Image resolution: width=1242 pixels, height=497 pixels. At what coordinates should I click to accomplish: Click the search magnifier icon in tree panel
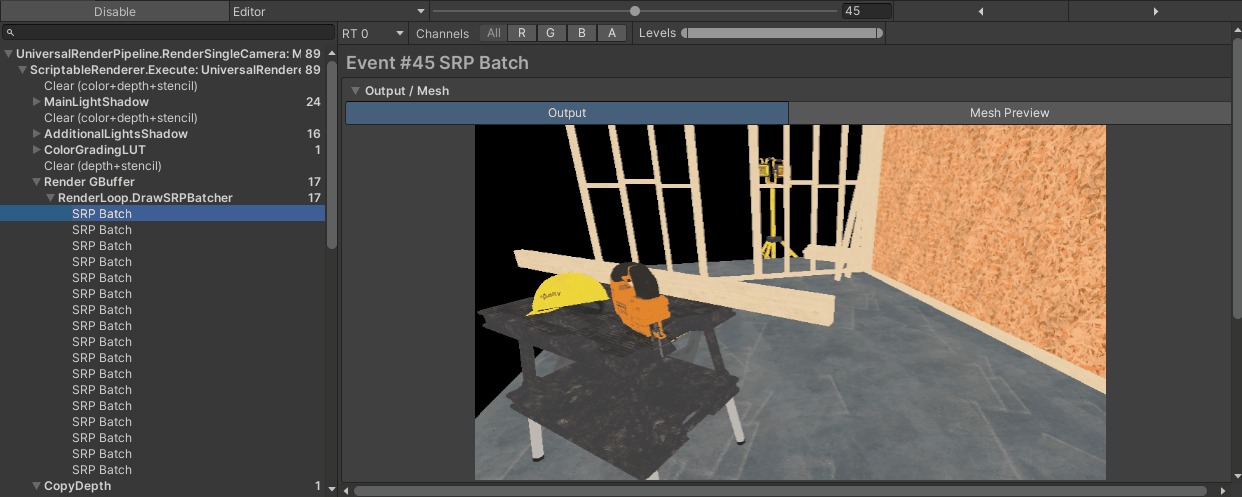click(9, 33)
